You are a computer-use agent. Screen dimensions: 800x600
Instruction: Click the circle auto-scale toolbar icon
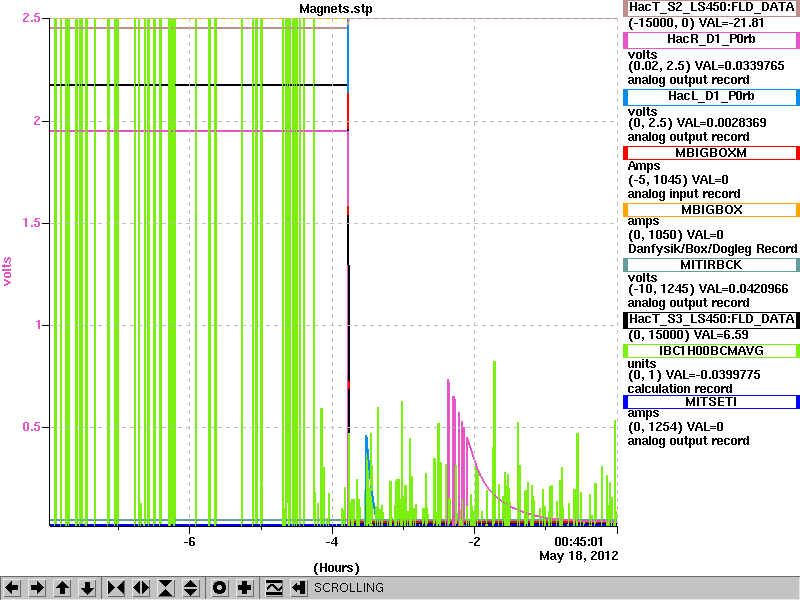click(219, 588)
